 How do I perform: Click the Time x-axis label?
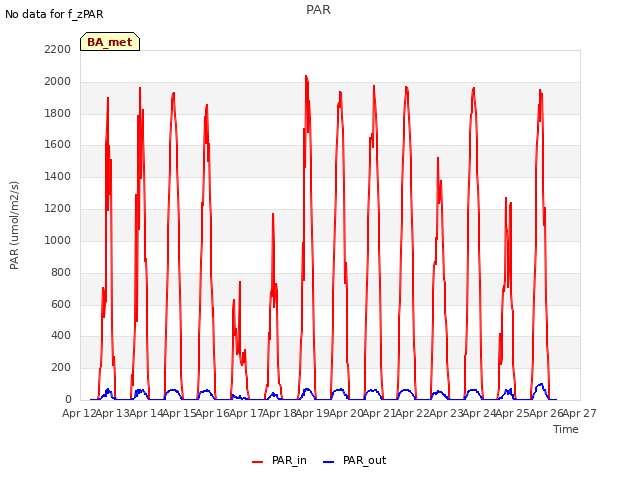coord(566,429)
